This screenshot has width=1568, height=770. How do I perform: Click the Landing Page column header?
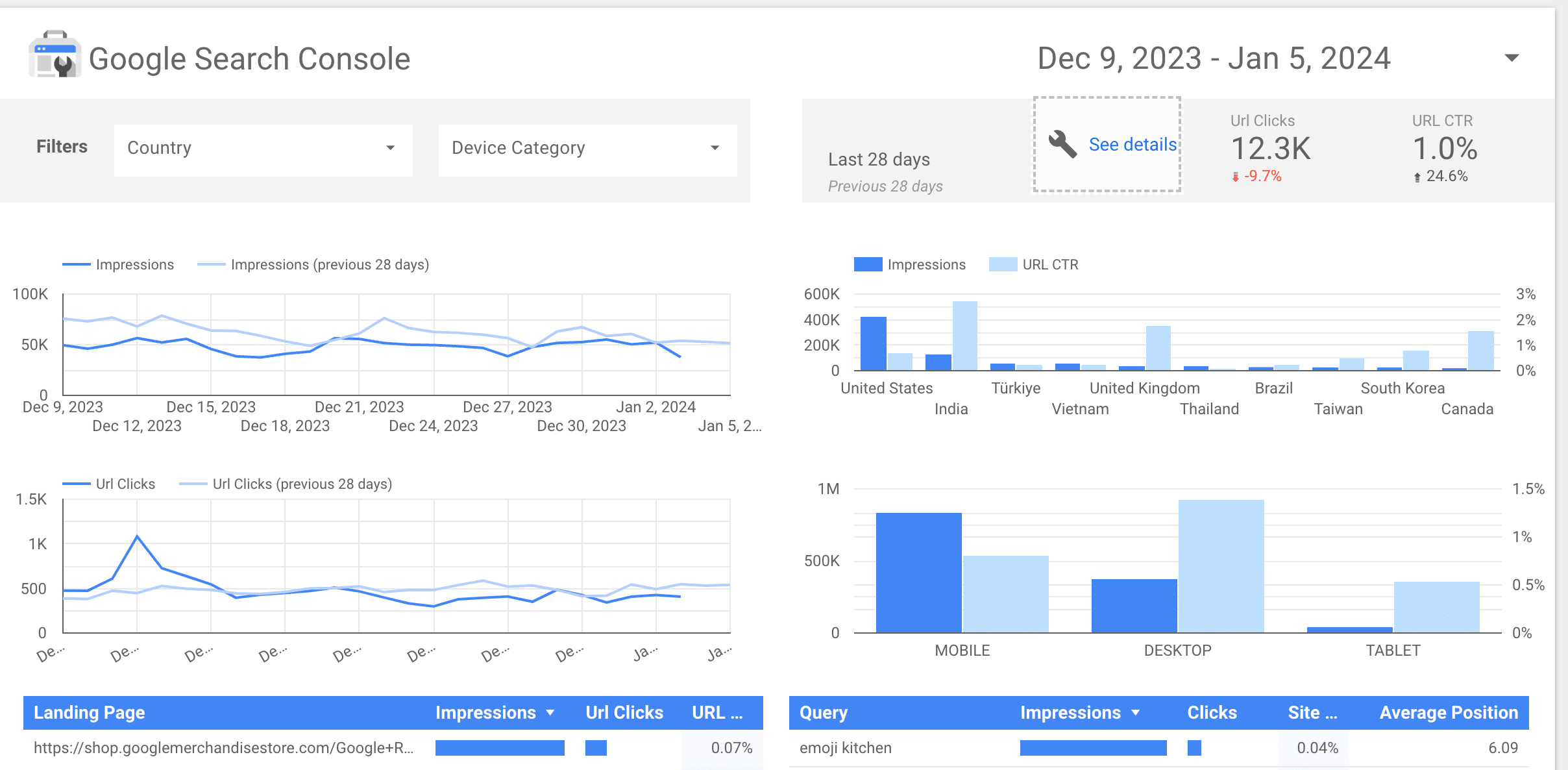coord(89,713)
